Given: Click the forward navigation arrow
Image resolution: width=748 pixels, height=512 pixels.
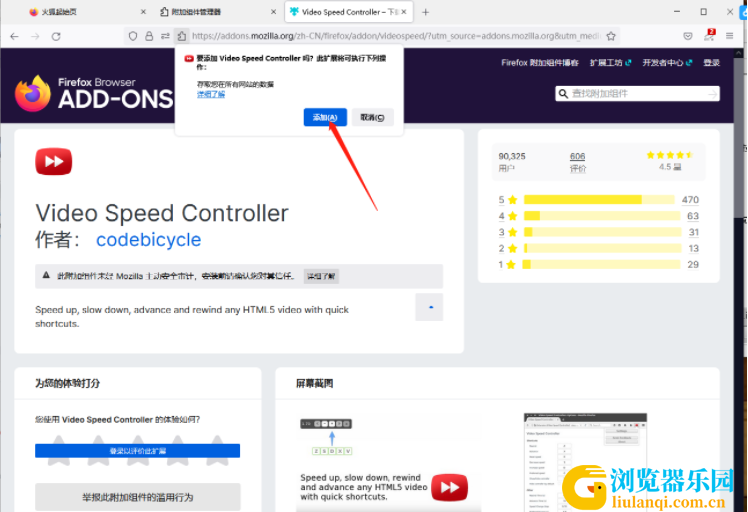Looking at the screenshot, I should pyautogui.click(x=35, y=36).
